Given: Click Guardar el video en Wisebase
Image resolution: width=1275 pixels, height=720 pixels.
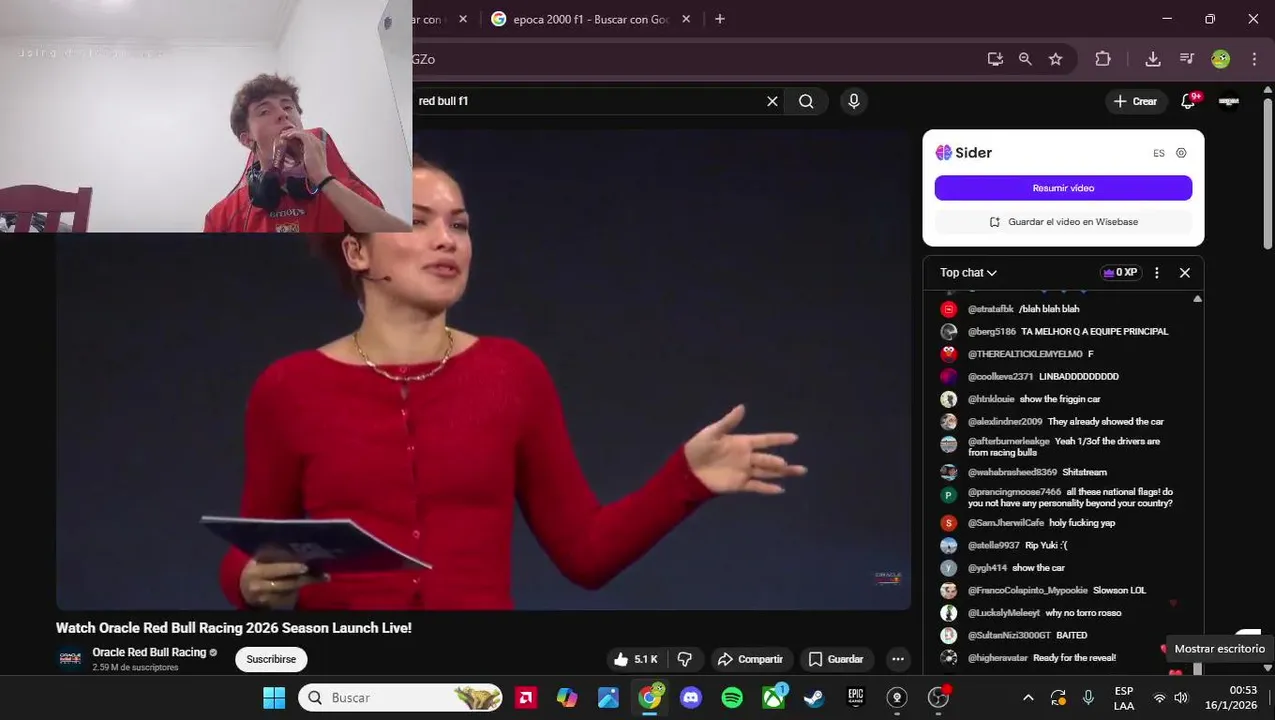Looking at the screenshot, I should [1063, 222].
